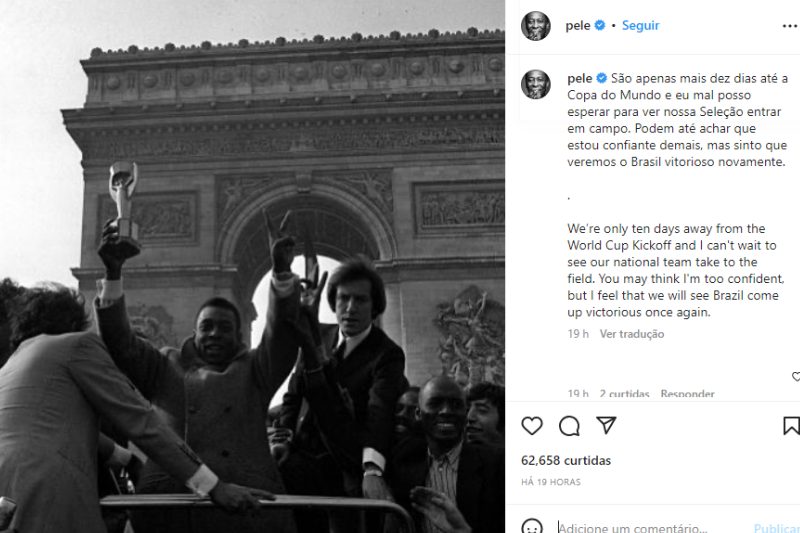
Task: Click pele's verified badge in header
Action: [600, 25]
